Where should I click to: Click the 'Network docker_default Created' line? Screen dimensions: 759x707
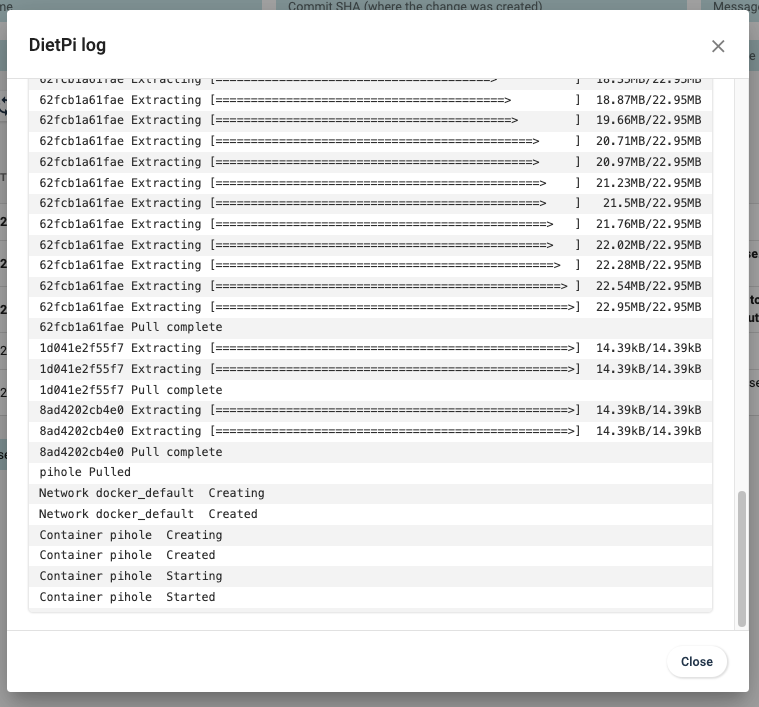pos(148,514)
